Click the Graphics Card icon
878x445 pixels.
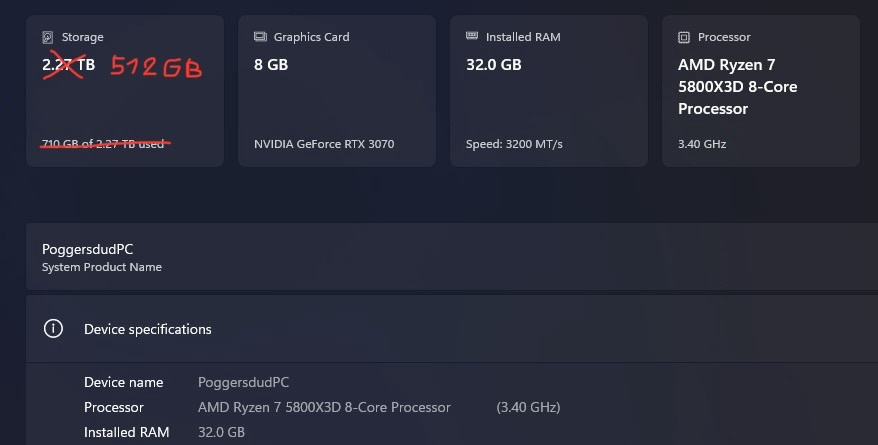tap(260, 37)
